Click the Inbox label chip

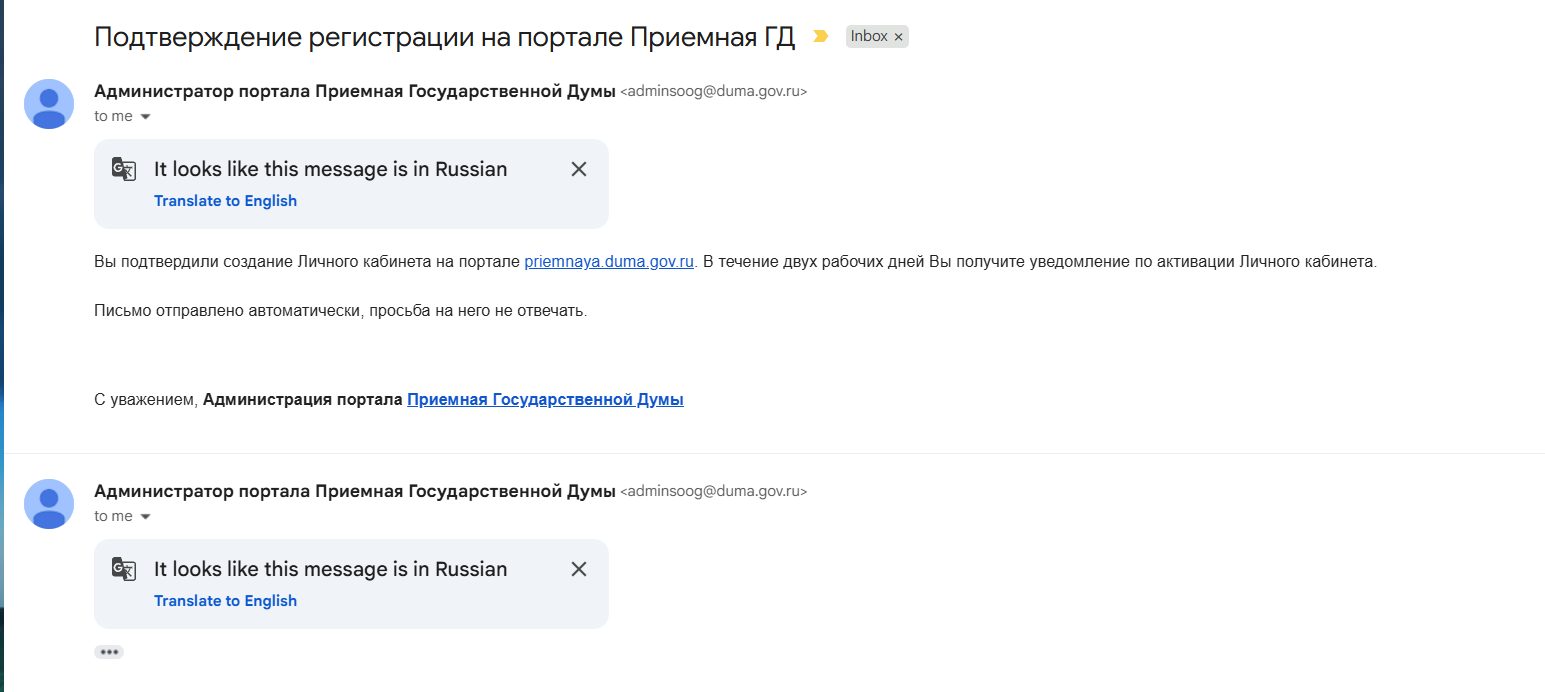point(868,37)
